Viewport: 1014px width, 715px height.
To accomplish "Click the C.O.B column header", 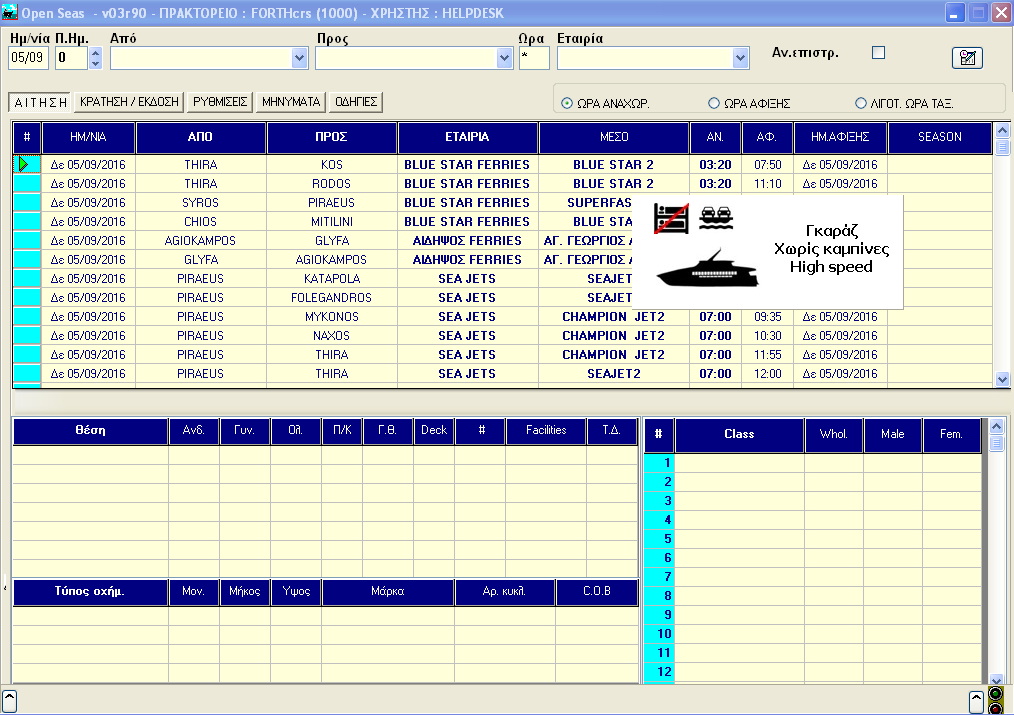I will (597, 592).
